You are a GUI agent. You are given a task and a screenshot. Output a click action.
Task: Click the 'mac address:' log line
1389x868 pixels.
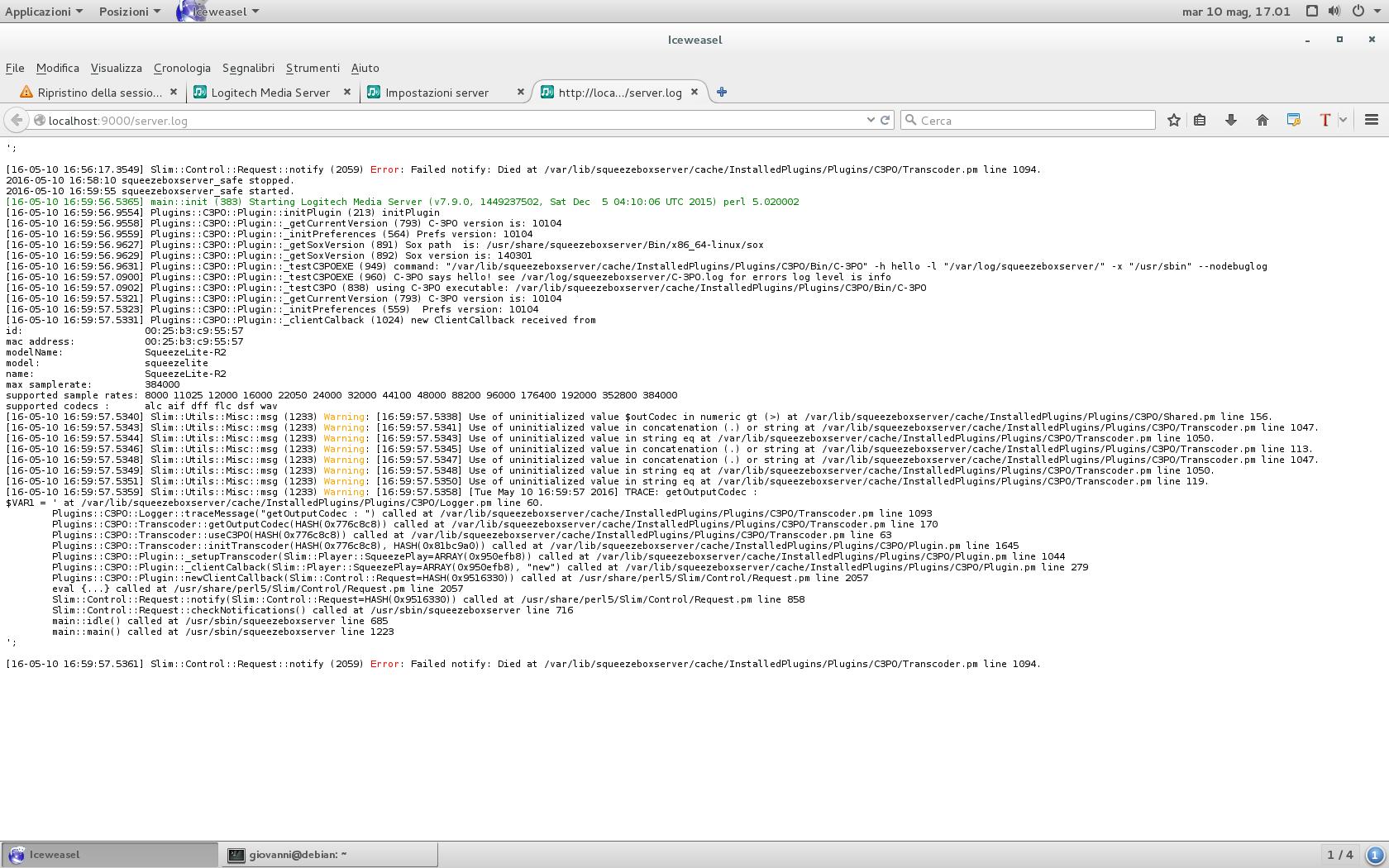point(125,341)
